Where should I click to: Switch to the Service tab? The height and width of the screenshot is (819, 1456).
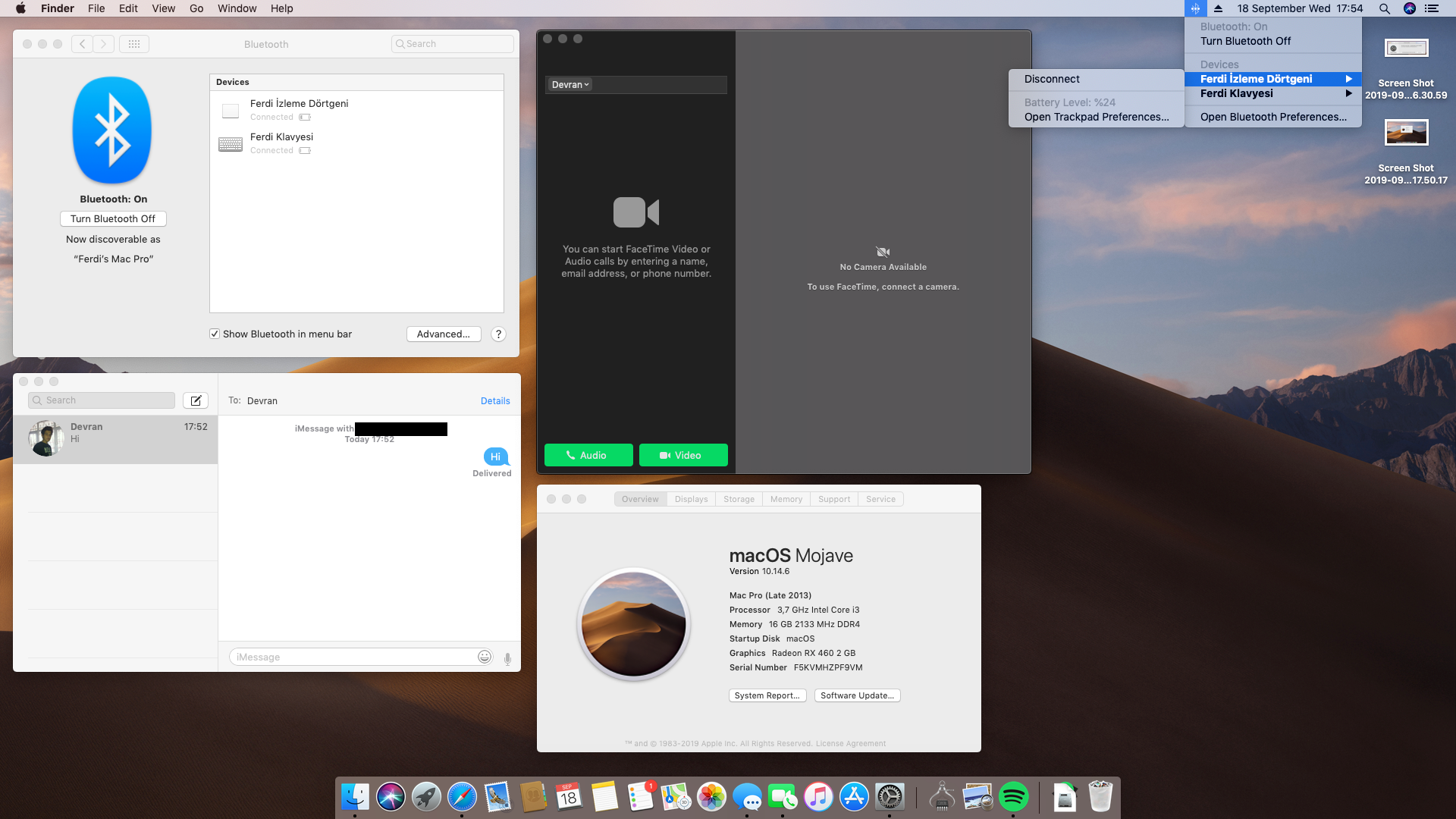point(880,499)
